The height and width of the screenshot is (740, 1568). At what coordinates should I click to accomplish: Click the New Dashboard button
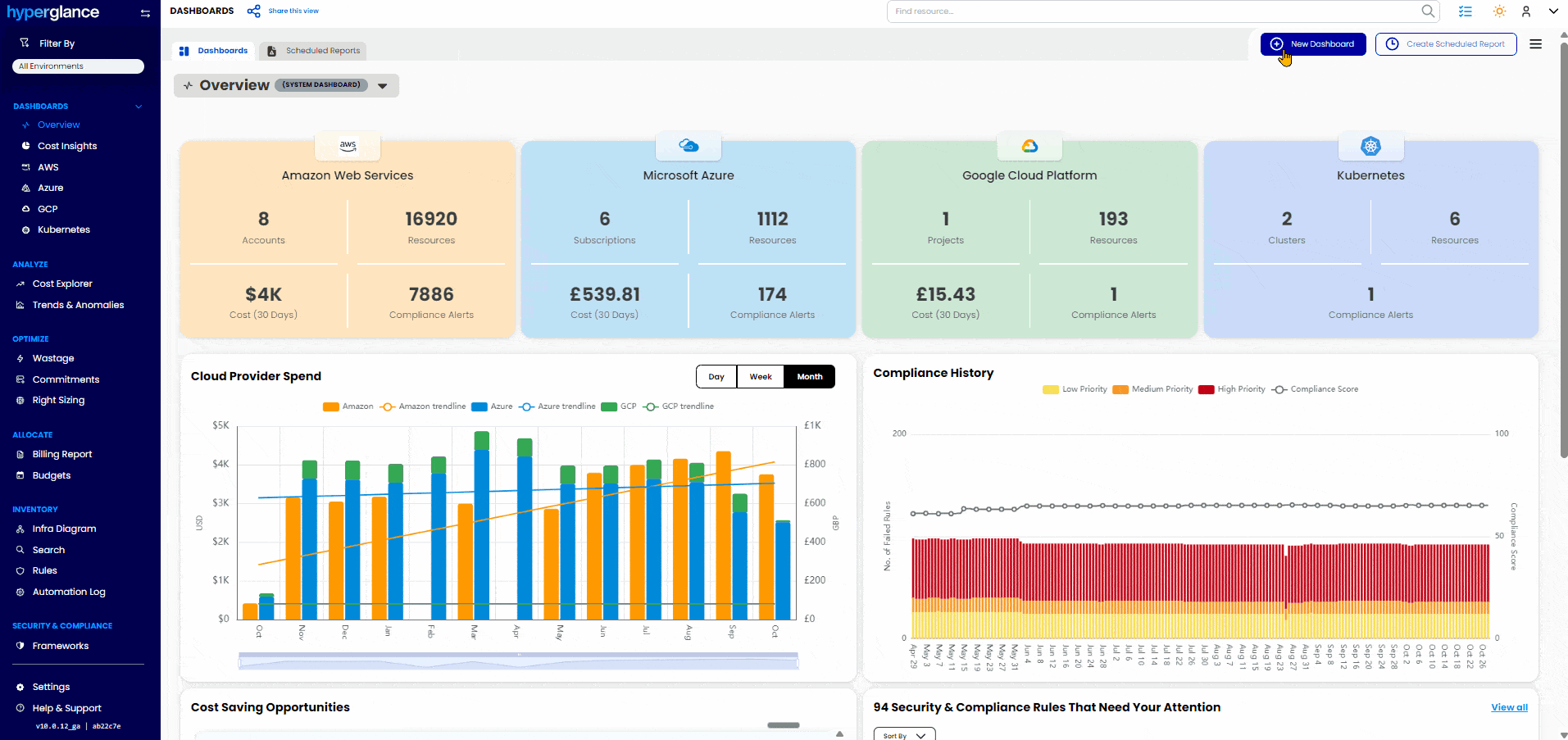tap(1313, 44)
